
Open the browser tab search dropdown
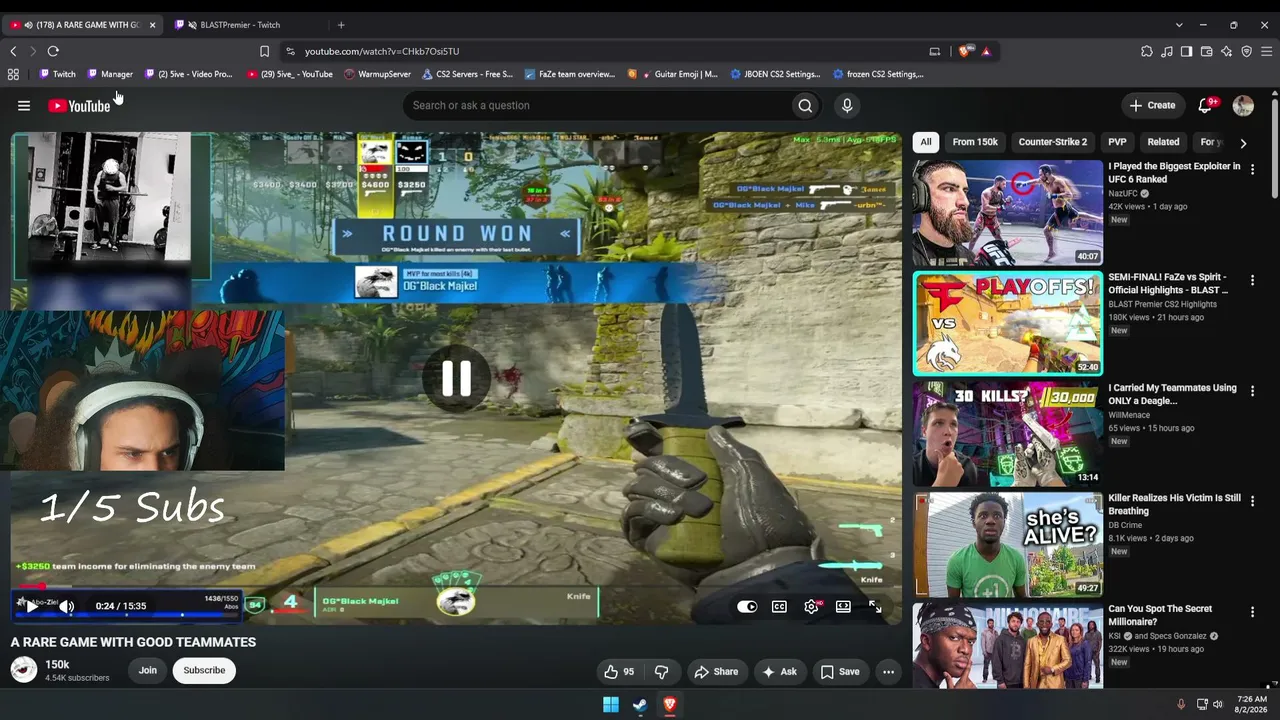pos(1179,25)
